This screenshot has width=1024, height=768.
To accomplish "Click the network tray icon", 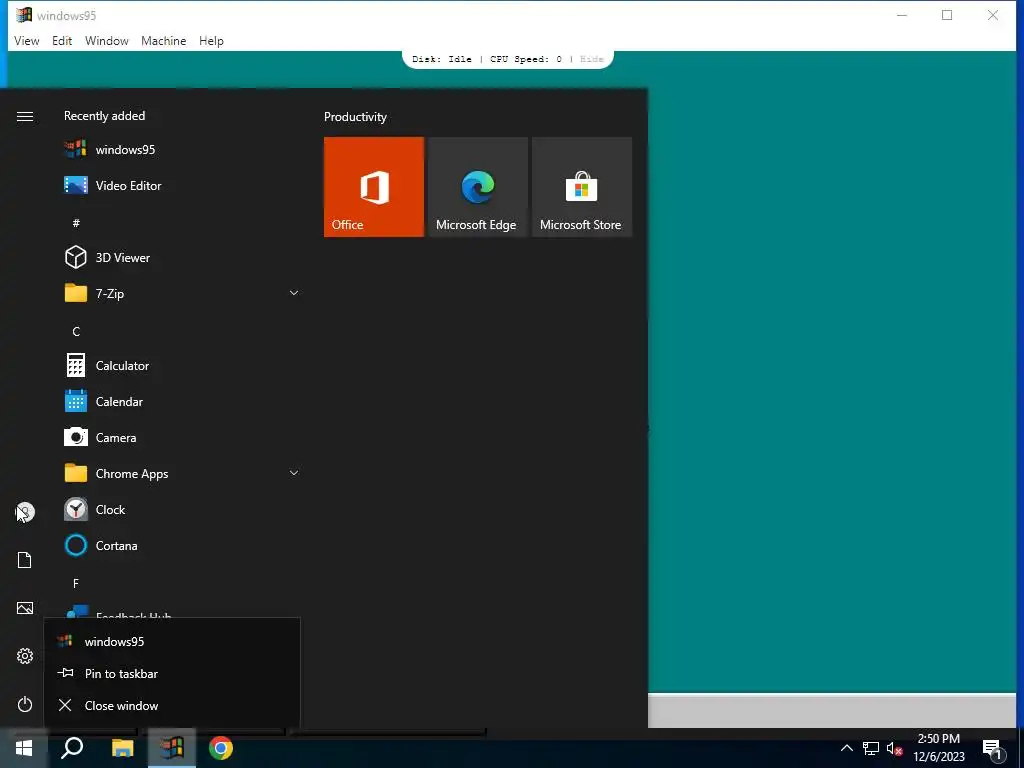I will tap(871, 748).
